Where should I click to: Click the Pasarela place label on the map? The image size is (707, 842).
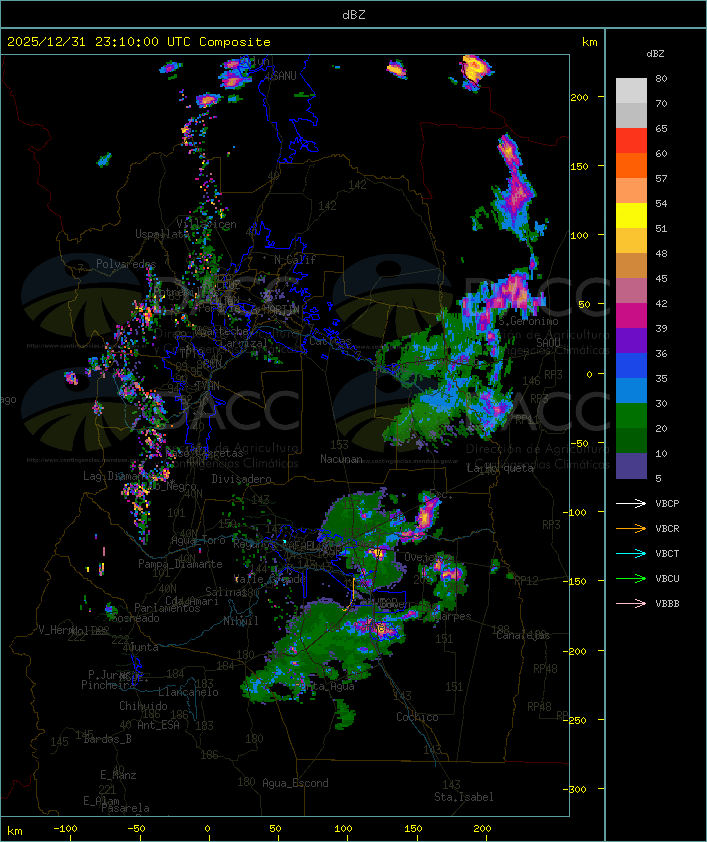point(125,808)
